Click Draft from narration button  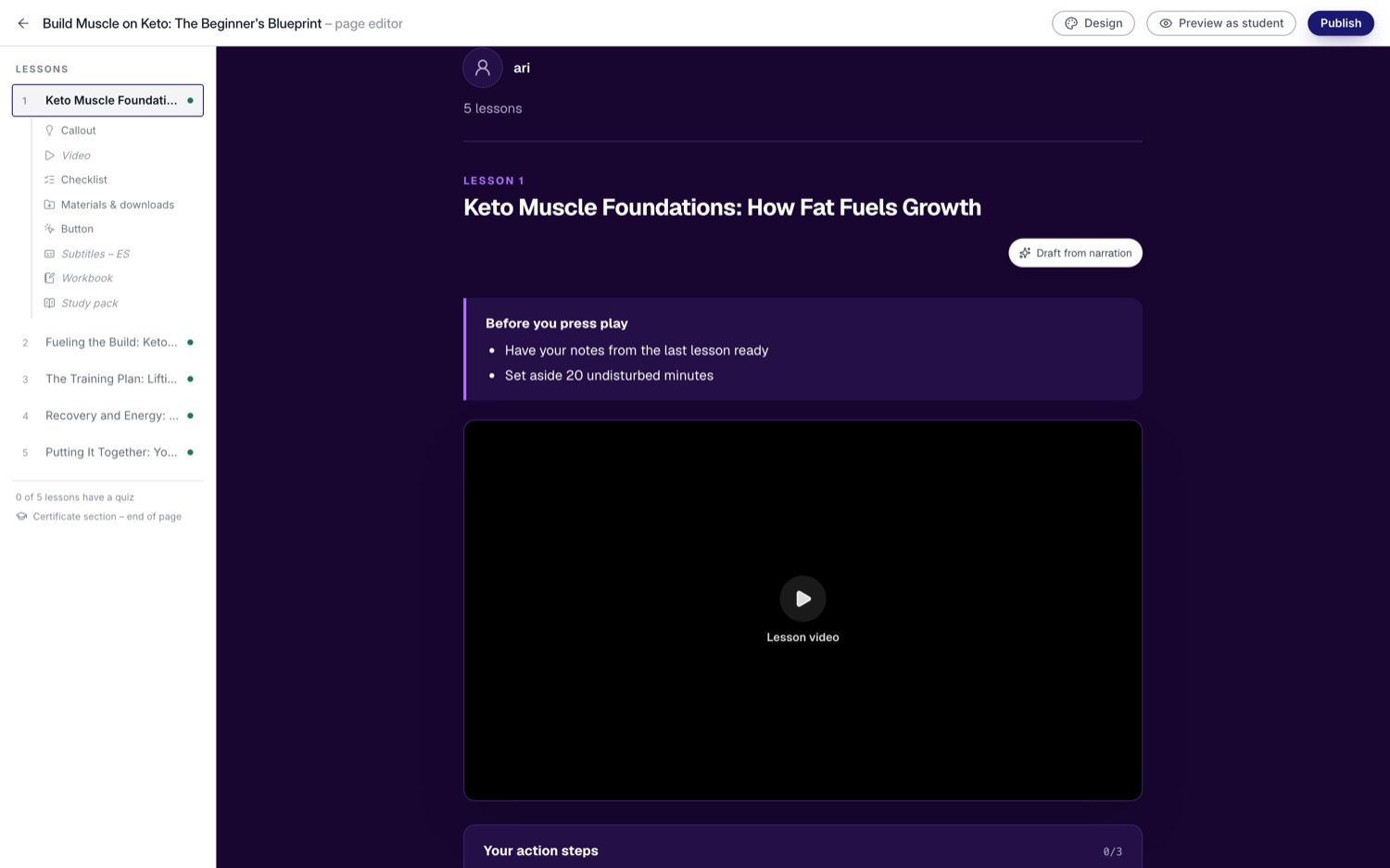(1075, 253)
